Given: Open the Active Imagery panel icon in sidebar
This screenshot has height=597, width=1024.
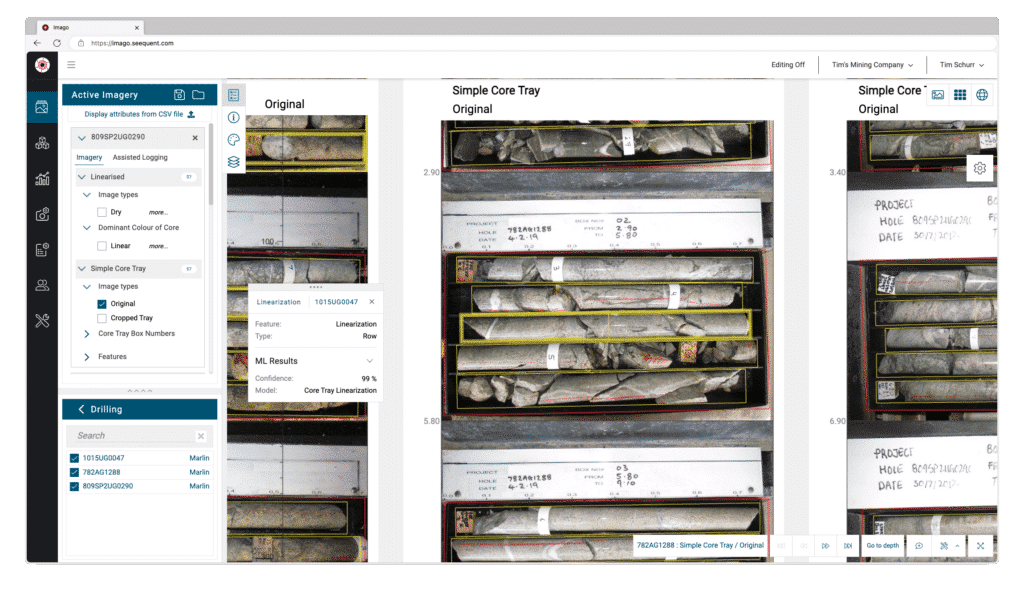Looking at the screenshot, I should (x=42, y=105).
